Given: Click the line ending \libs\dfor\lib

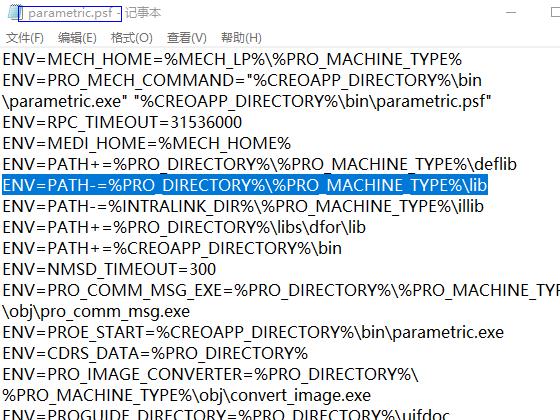Looking at the screenshot, I should (x=184, y=228).
